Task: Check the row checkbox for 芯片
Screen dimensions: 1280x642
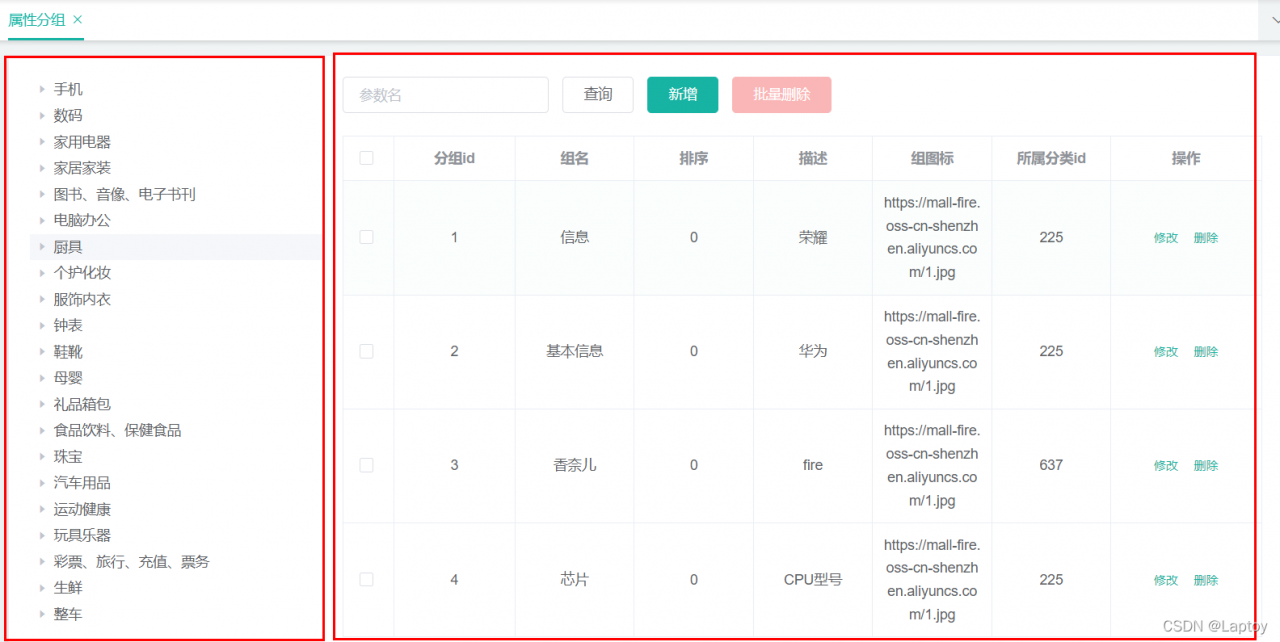Action: [x=367, y=580]
